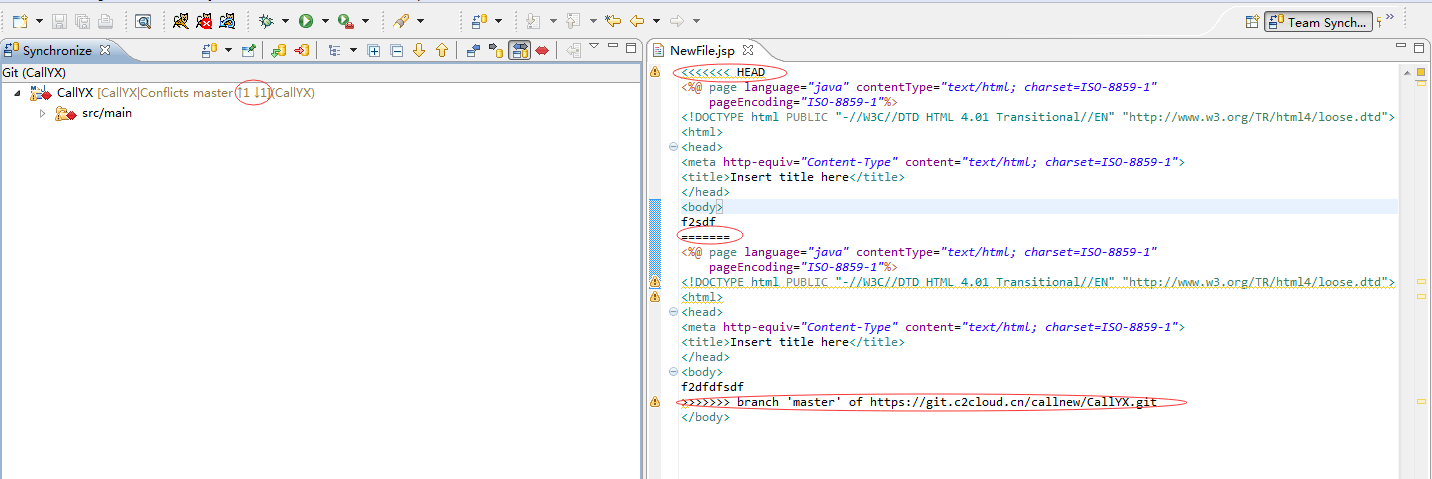The width and height of the screenshot is (1432, 479).
Task: Click the Save disk icon
Action: pos(60,20)
